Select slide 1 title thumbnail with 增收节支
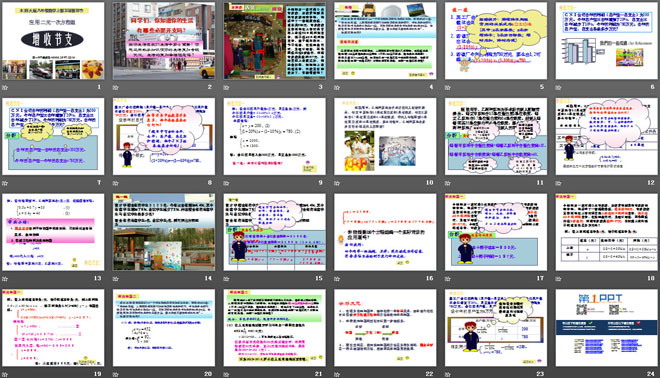 pos(53,41)
